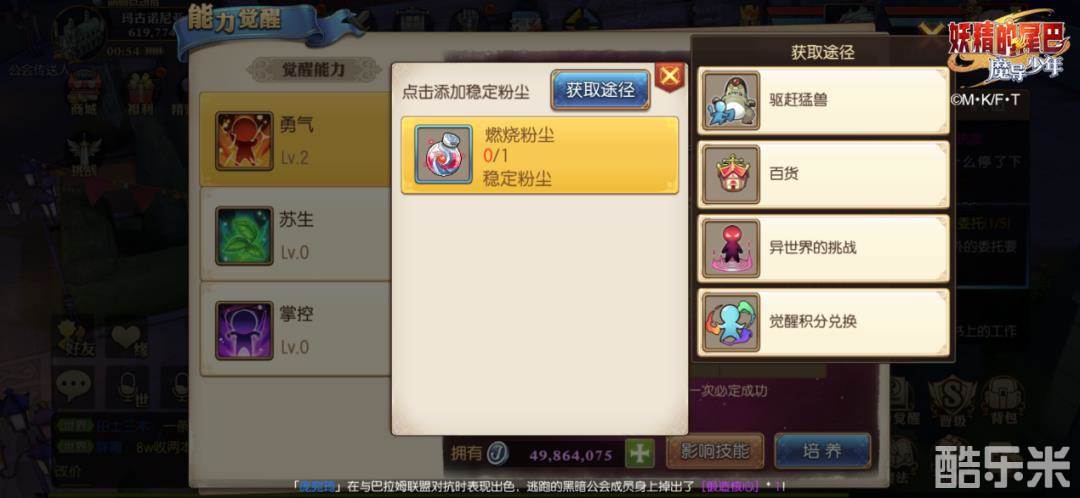
Task: Click the 获取途径 blue button
Action: 600,90
